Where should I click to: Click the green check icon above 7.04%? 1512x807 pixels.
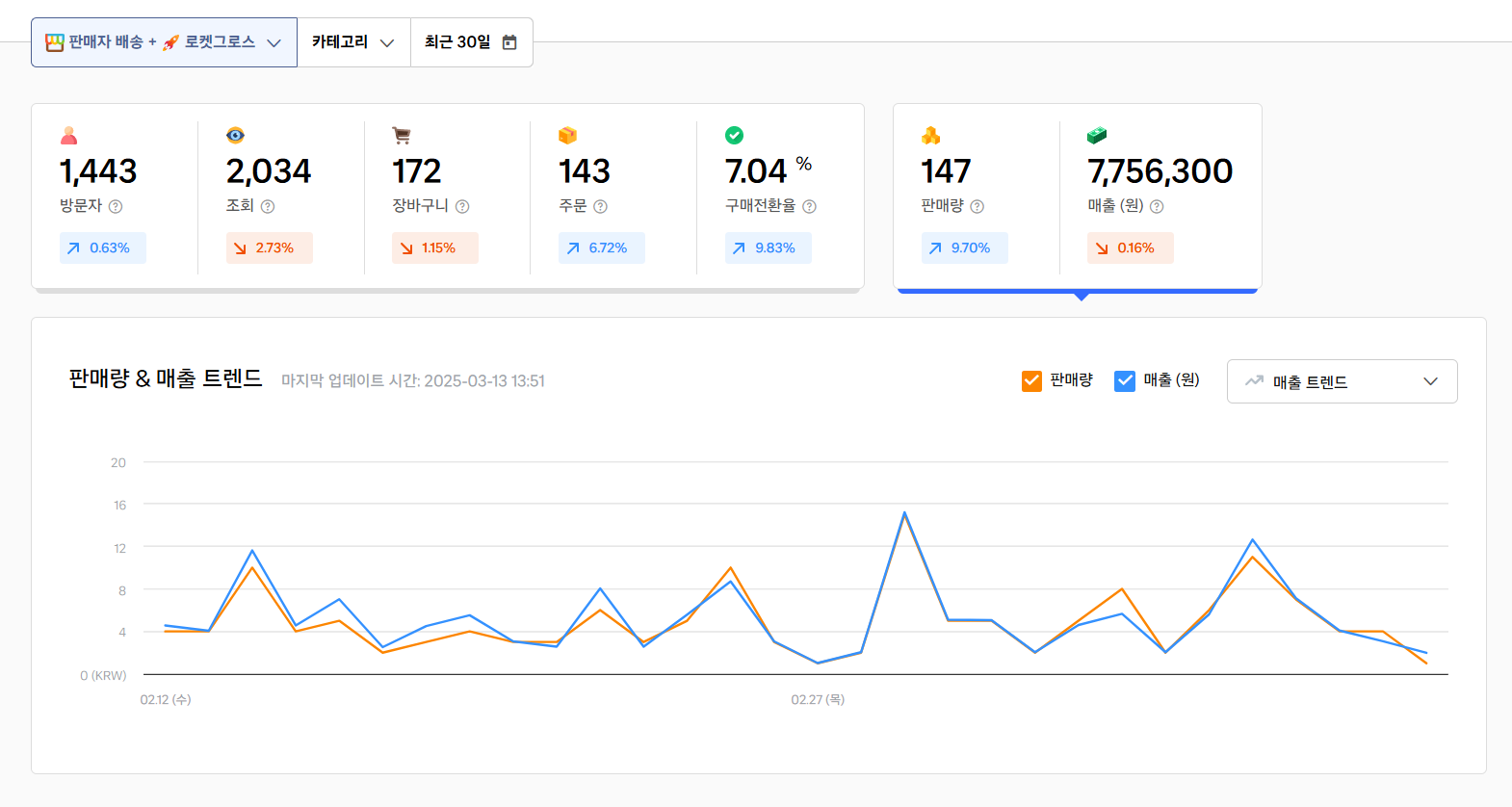734,135
